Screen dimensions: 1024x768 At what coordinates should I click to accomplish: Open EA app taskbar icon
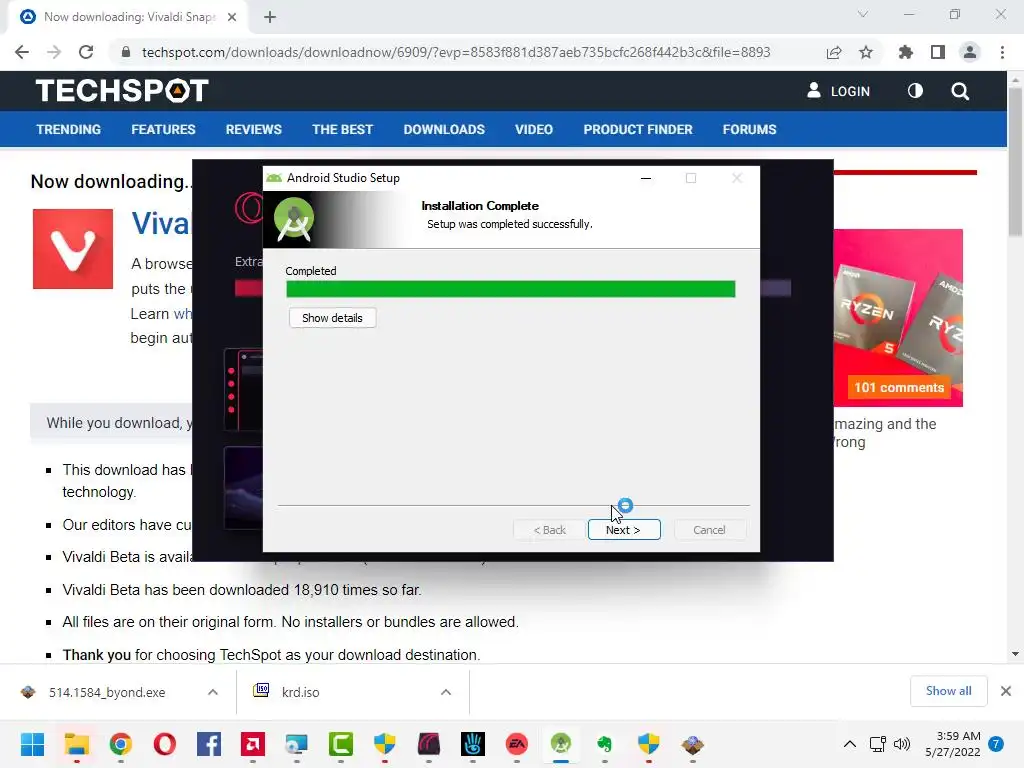click(x=517, y=744)
